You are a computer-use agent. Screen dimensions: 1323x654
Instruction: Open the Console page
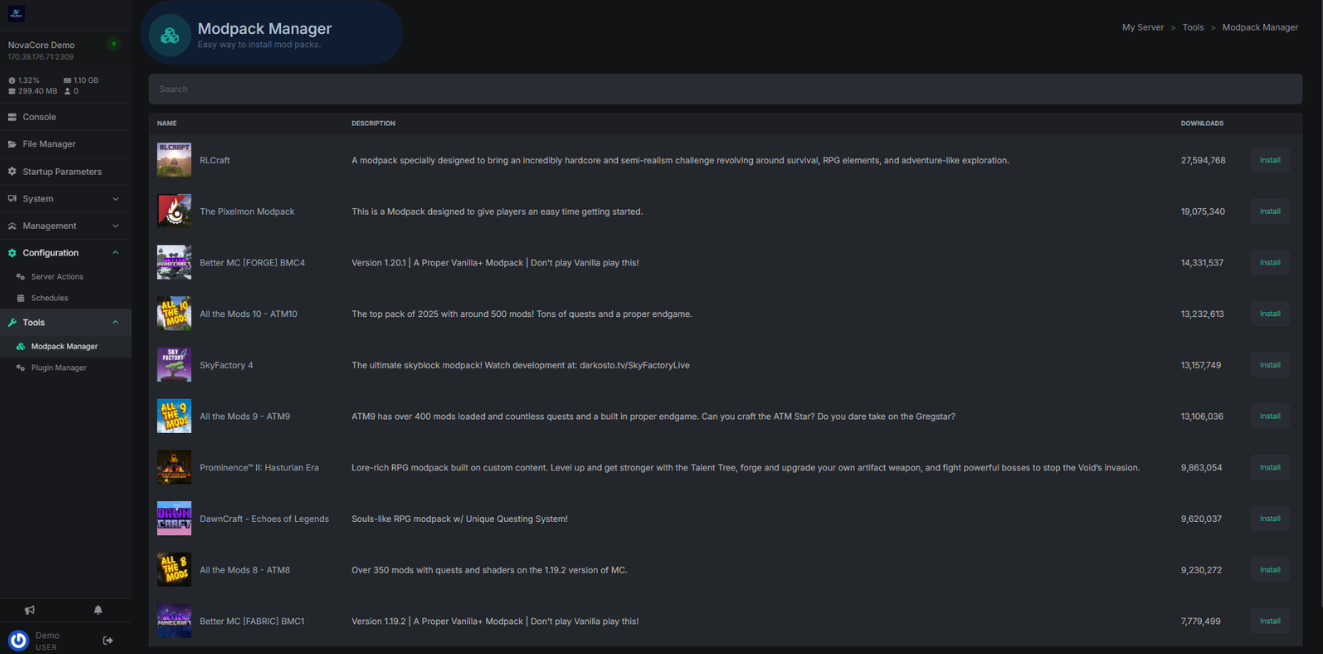pyautogui.click(x=39, y=117)
